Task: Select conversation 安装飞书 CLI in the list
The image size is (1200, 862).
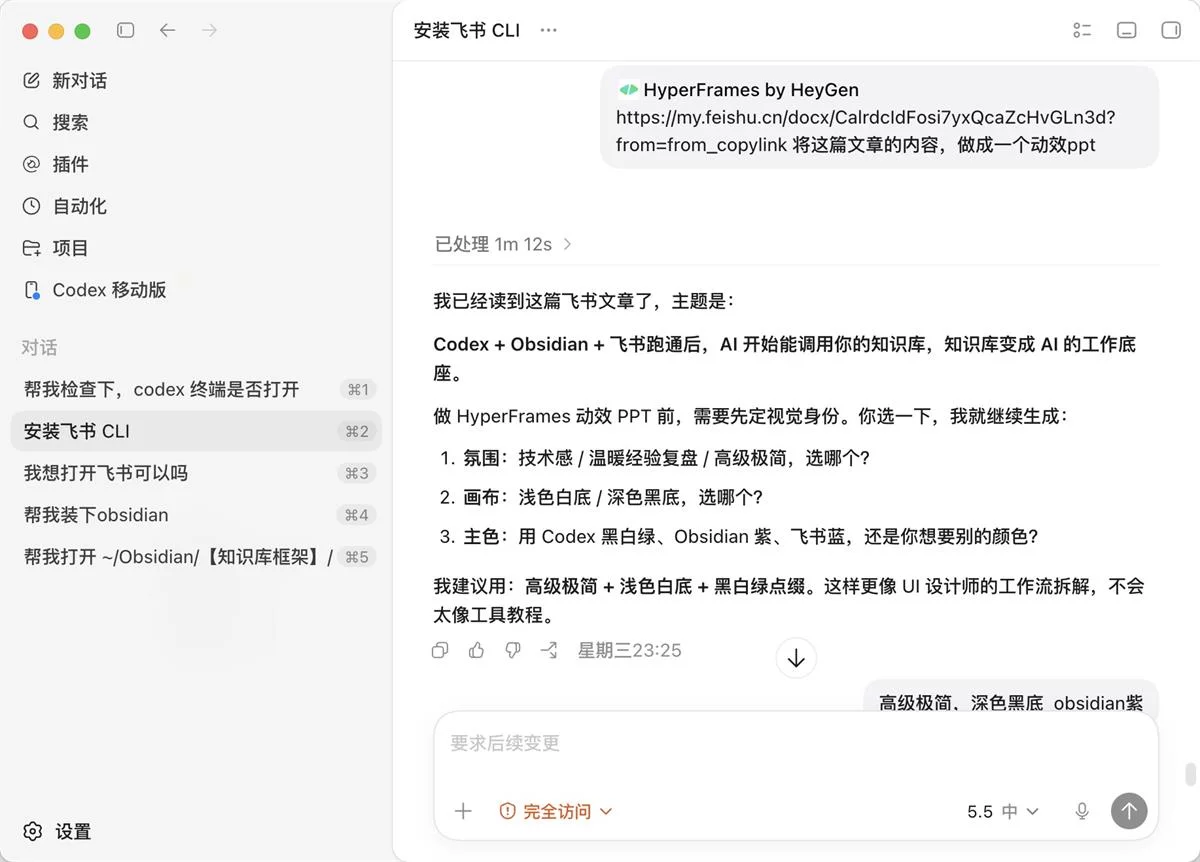Action: (x=196, y=432)
